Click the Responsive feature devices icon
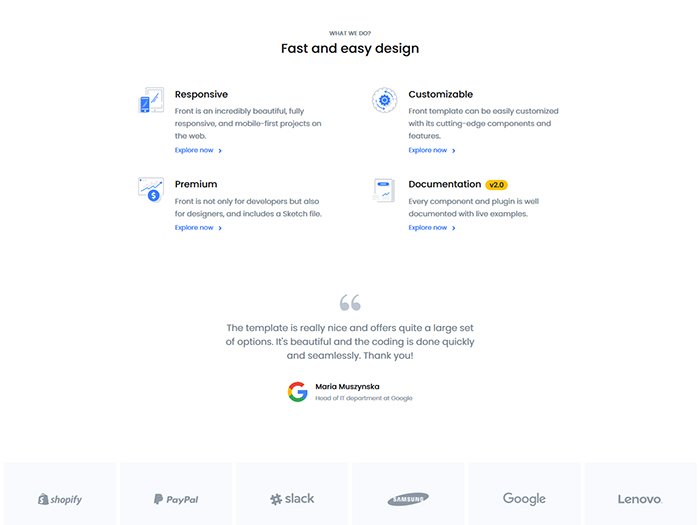 (x=150, y=100)
